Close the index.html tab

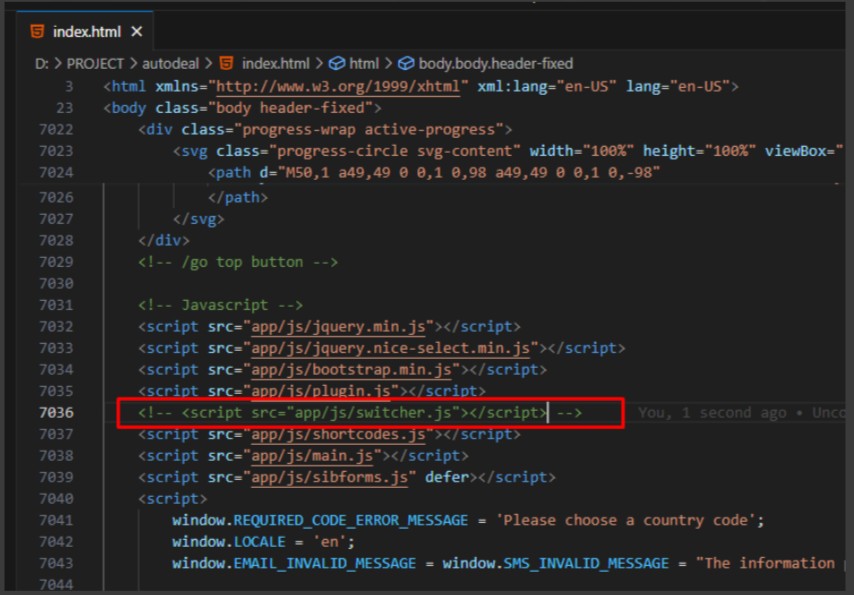point(137,32)
